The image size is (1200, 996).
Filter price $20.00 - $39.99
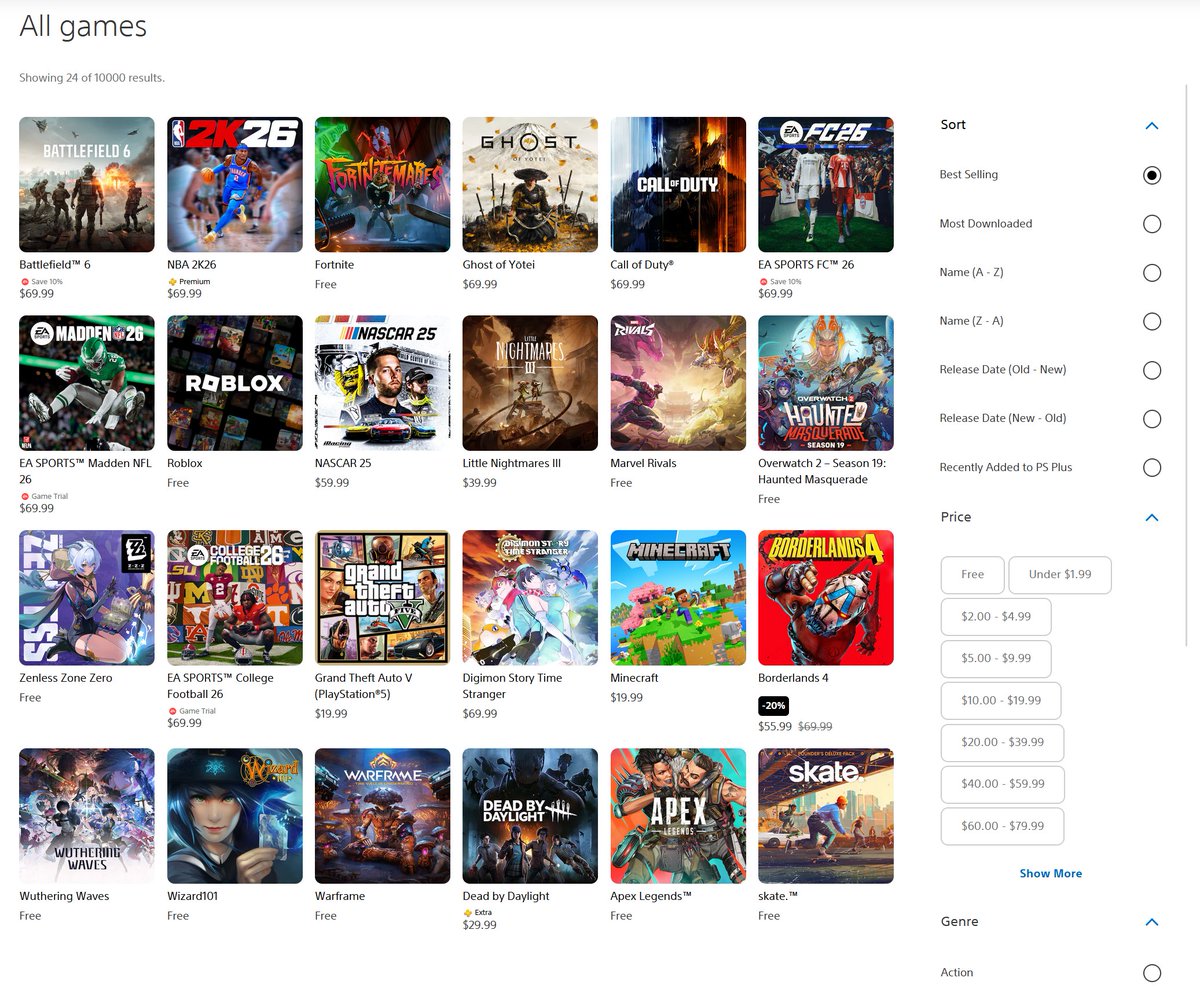[1002, 743]
